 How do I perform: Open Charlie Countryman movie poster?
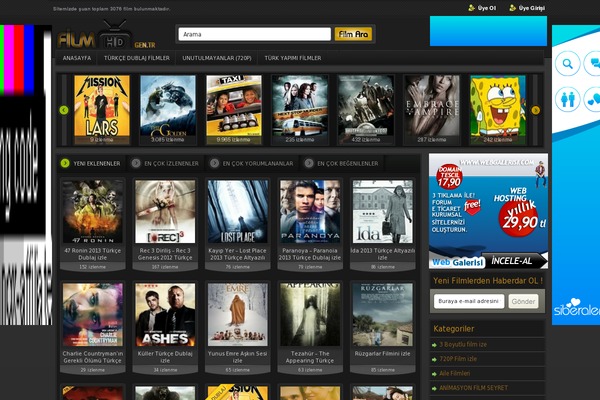coord(93,315)
